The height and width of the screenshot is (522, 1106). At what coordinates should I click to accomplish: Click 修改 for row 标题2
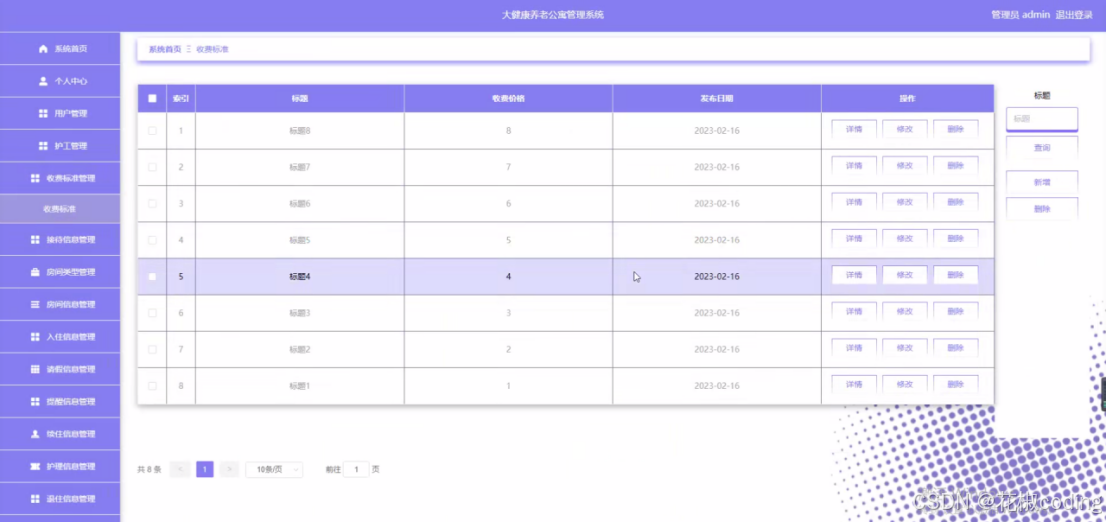[905, 348]
